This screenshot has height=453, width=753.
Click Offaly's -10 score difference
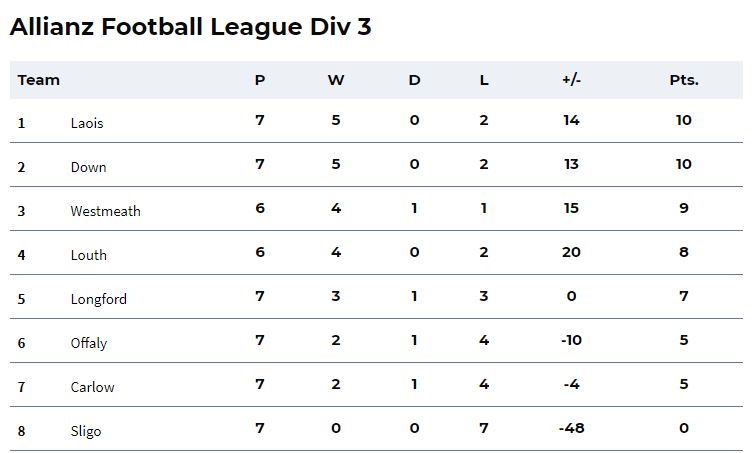(x=571, y=340)
